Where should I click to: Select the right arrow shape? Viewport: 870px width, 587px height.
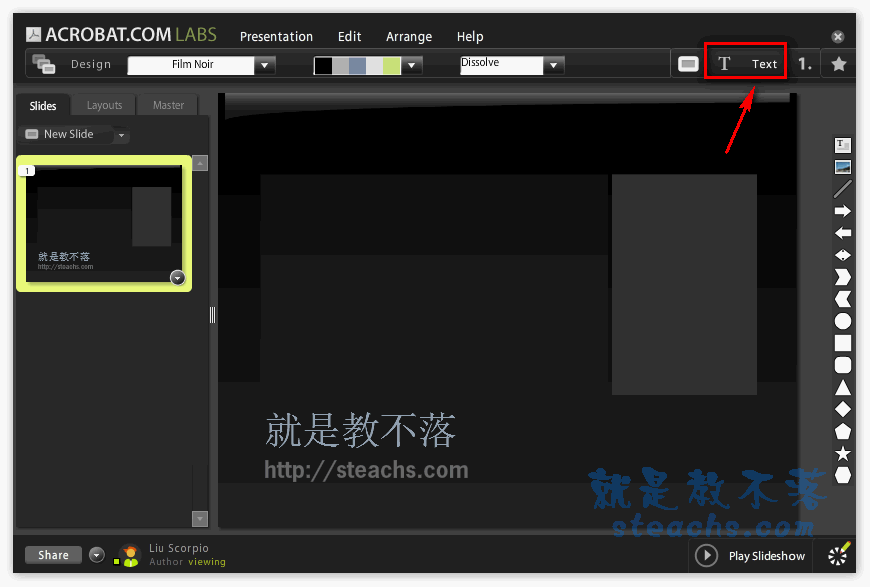843,211
